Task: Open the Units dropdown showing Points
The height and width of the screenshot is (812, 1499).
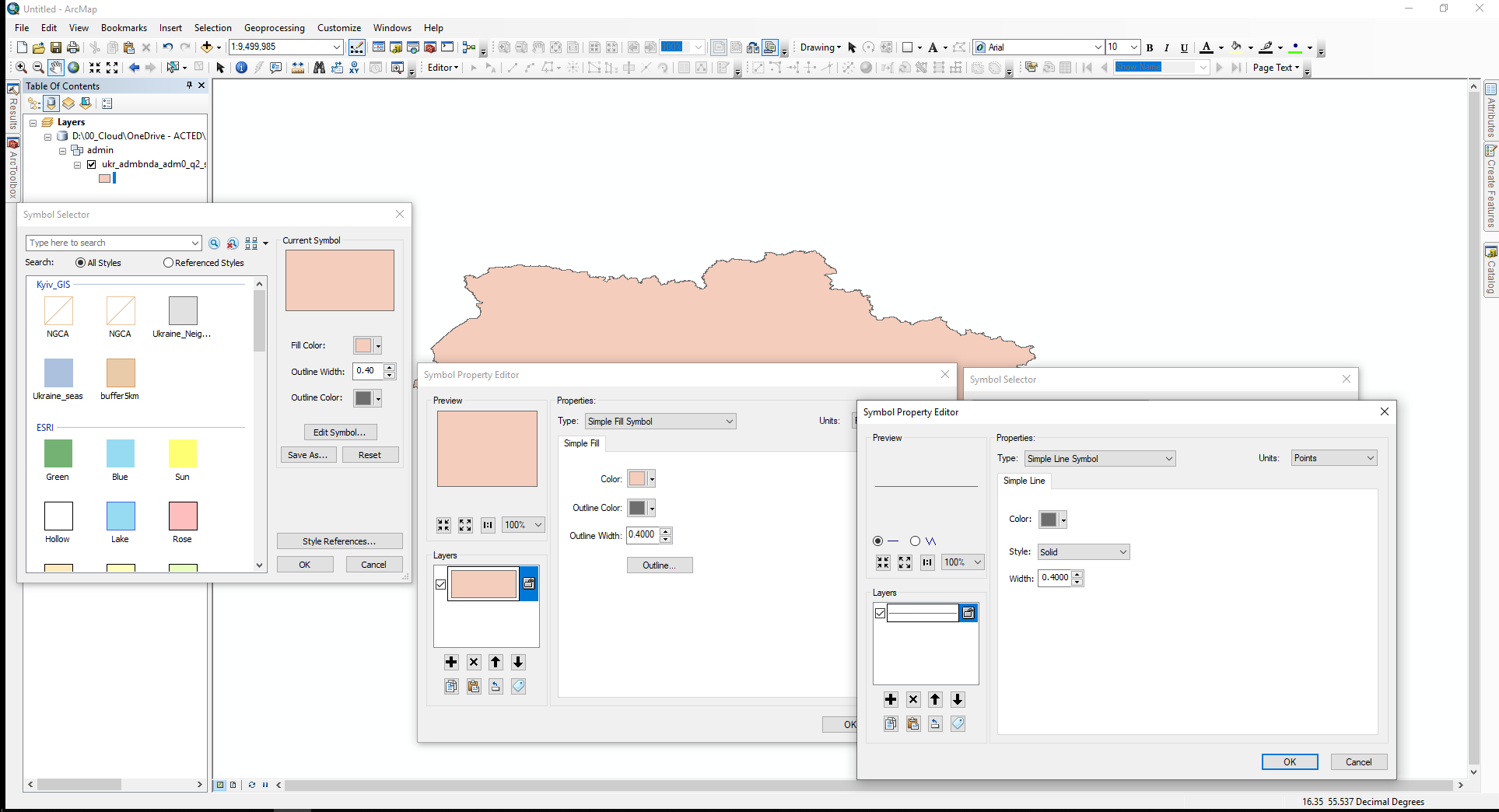Action: point(1333,458)
